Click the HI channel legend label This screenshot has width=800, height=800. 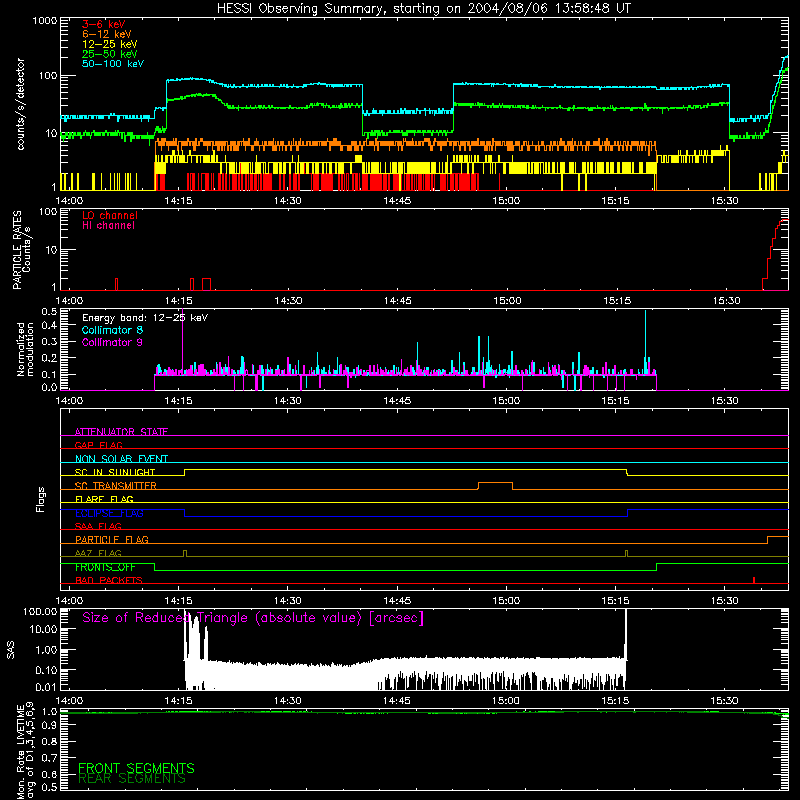[x=108, y=226]
